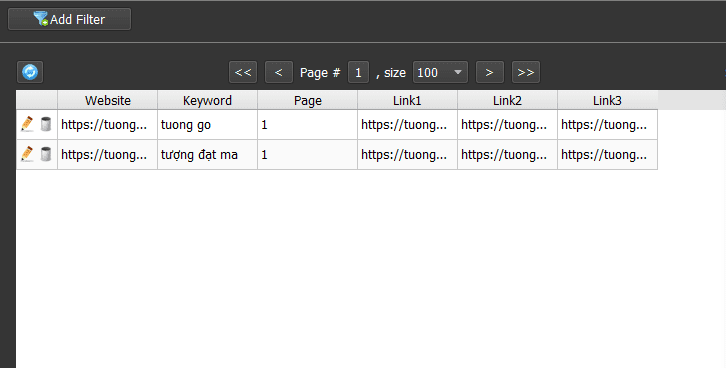This screenshot has height=368, width=726.
Task: Click the Link1 column header
Action: pyautogui.click(x=407, y=100)
